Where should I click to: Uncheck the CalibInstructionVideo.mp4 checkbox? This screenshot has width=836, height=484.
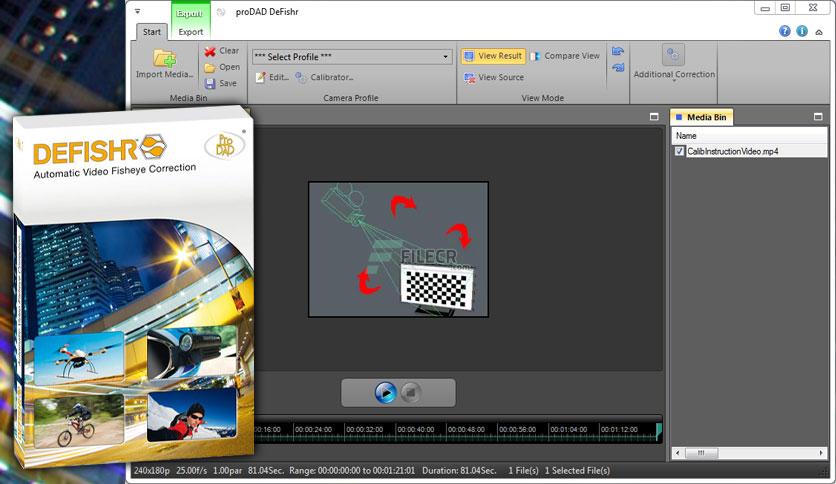tap(679, 151)
